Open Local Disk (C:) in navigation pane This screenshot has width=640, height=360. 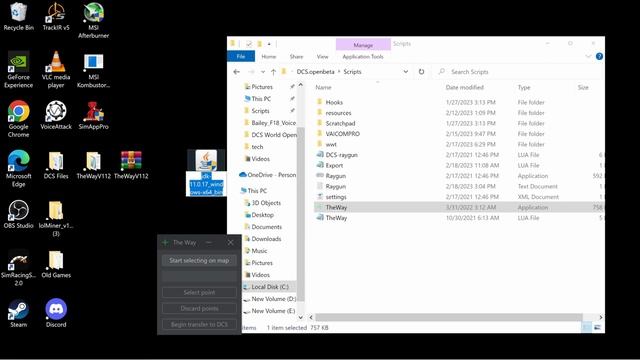pos(269,287)
